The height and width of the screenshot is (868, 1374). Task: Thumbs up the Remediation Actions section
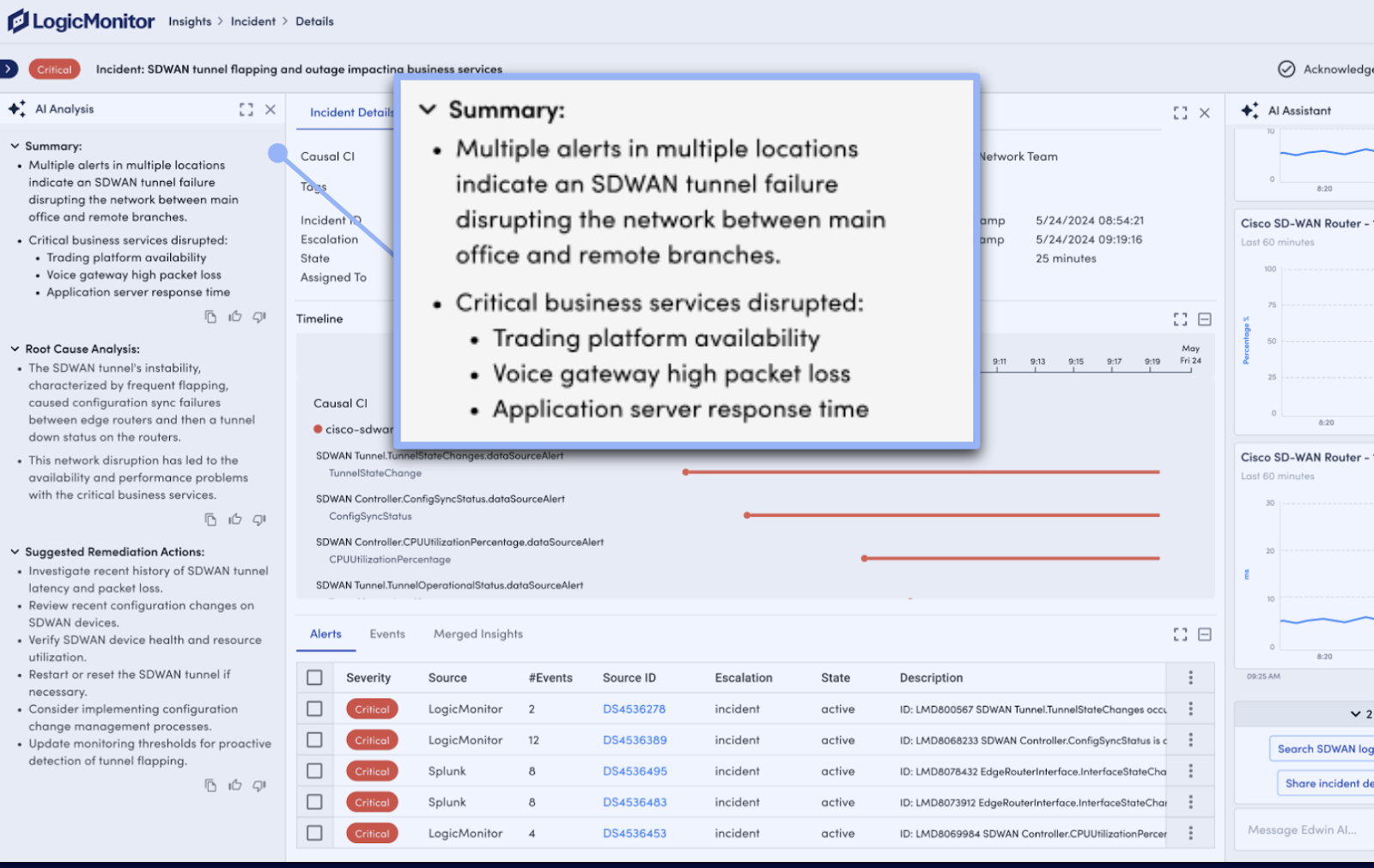234,786
